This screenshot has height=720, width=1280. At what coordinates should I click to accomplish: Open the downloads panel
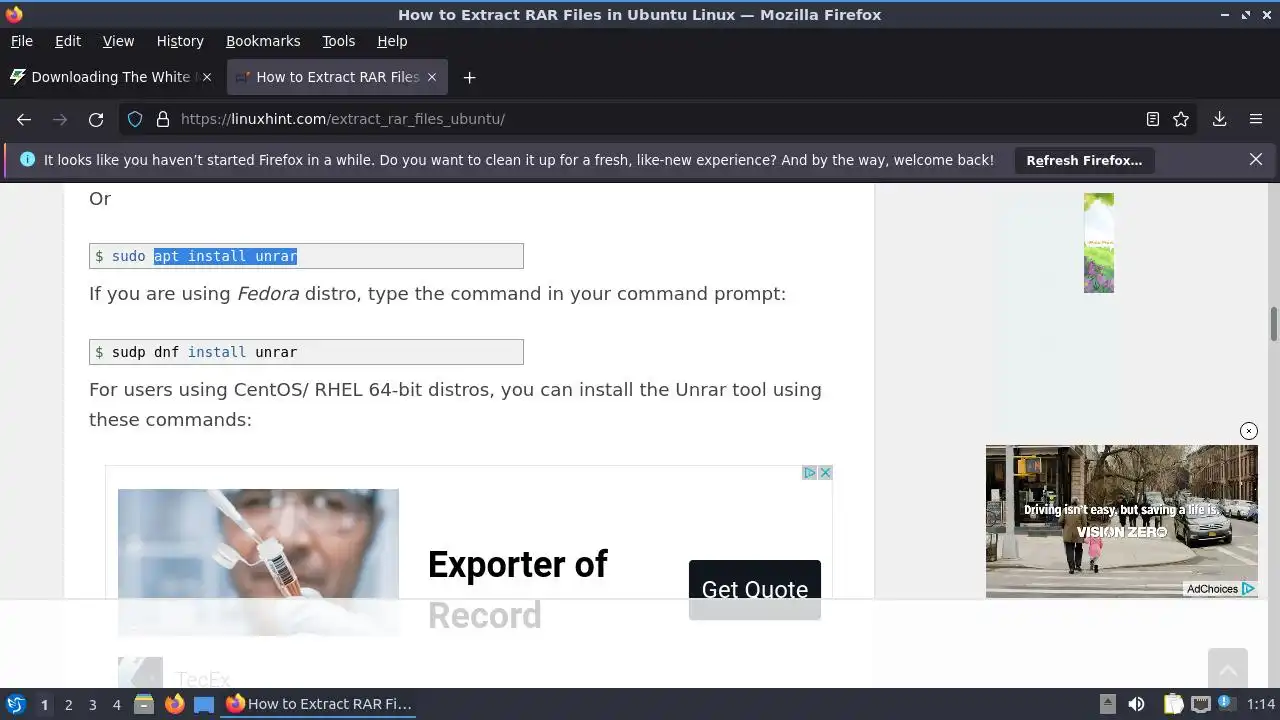pyautogui.click(x=1219, y=119)
